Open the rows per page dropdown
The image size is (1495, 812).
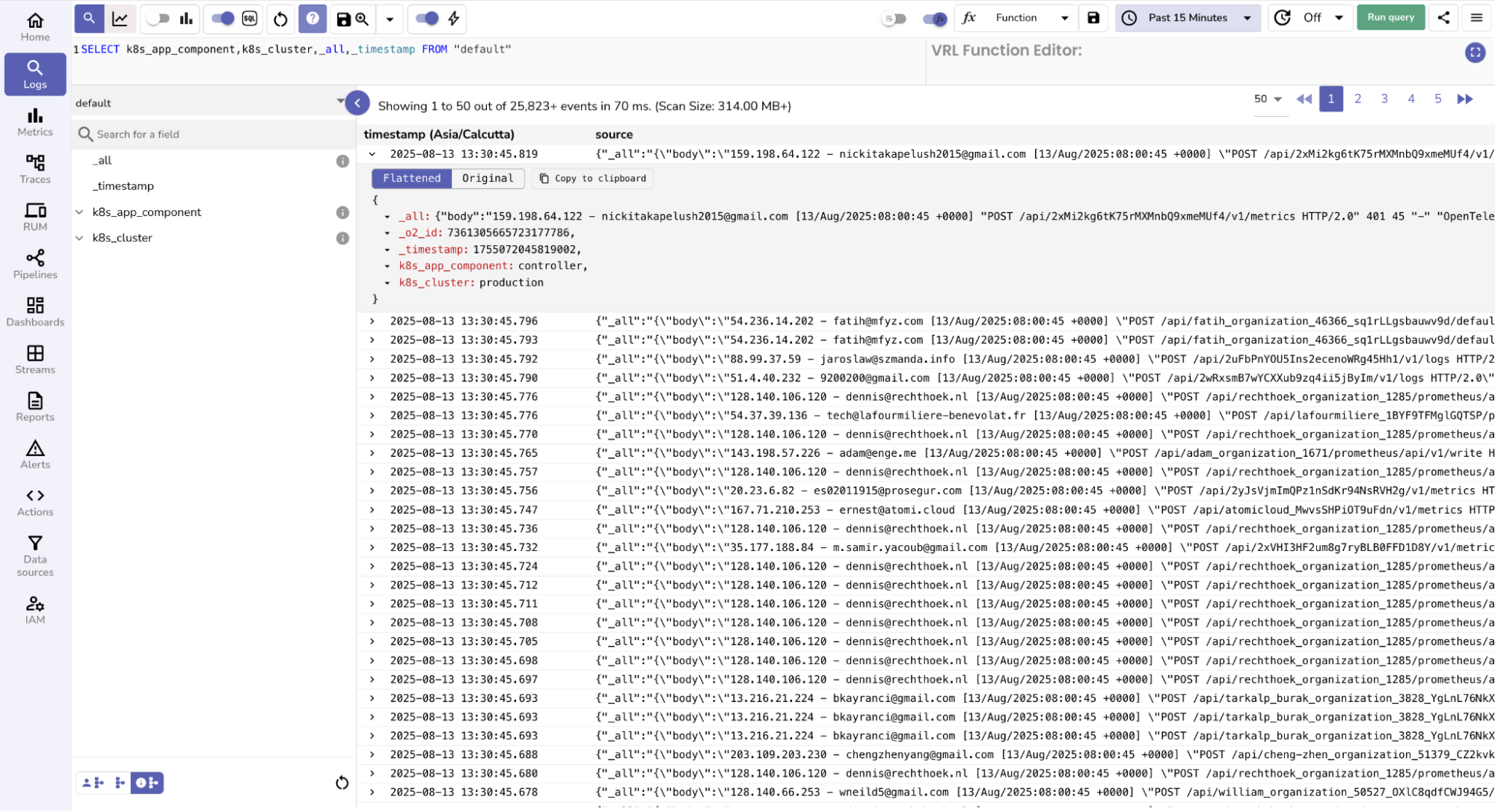click(x=1268, y=99)
